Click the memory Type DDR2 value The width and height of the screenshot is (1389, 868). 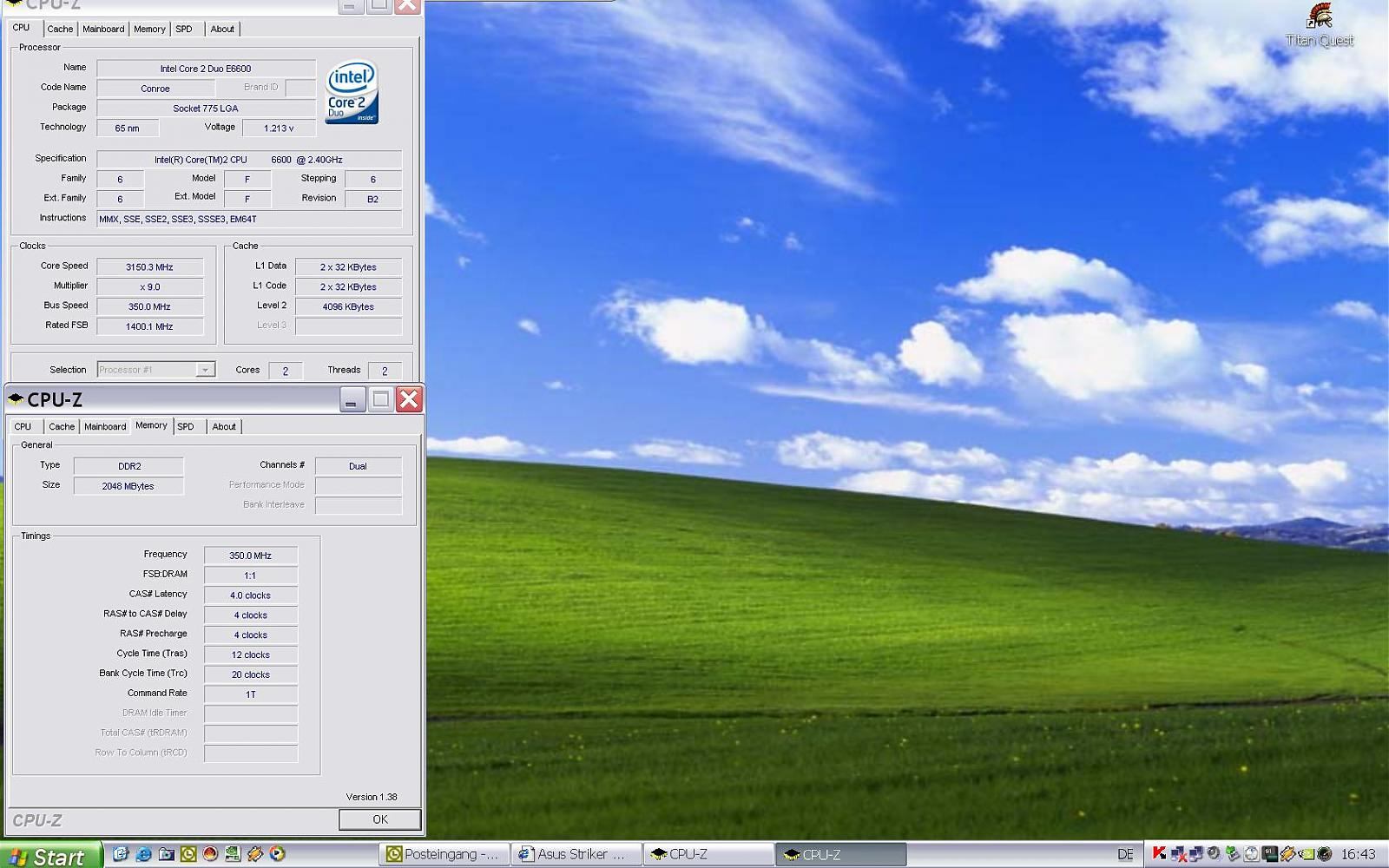click(x=128, y=466)
